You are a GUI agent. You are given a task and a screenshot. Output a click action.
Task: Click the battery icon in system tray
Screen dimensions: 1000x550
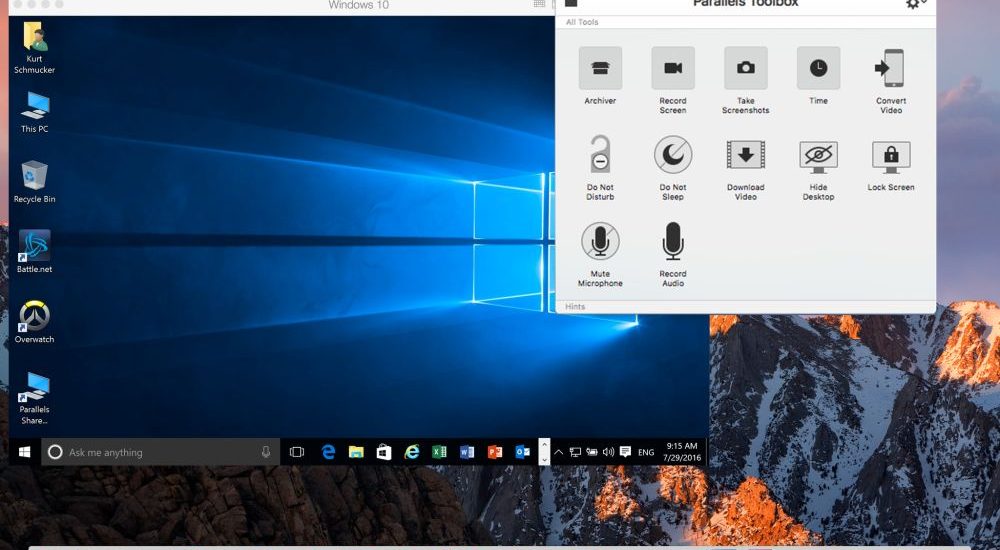(x=592, y=452)
